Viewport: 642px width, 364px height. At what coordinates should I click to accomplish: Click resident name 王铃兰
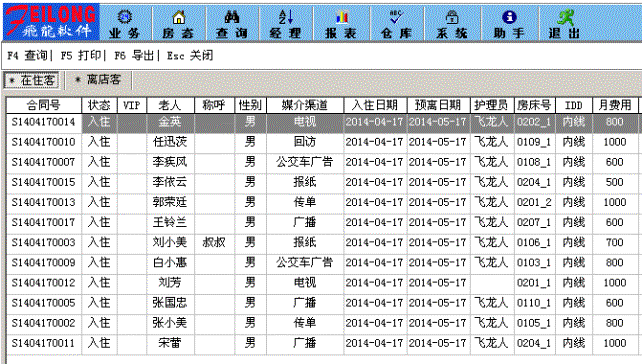coord(170,222)
